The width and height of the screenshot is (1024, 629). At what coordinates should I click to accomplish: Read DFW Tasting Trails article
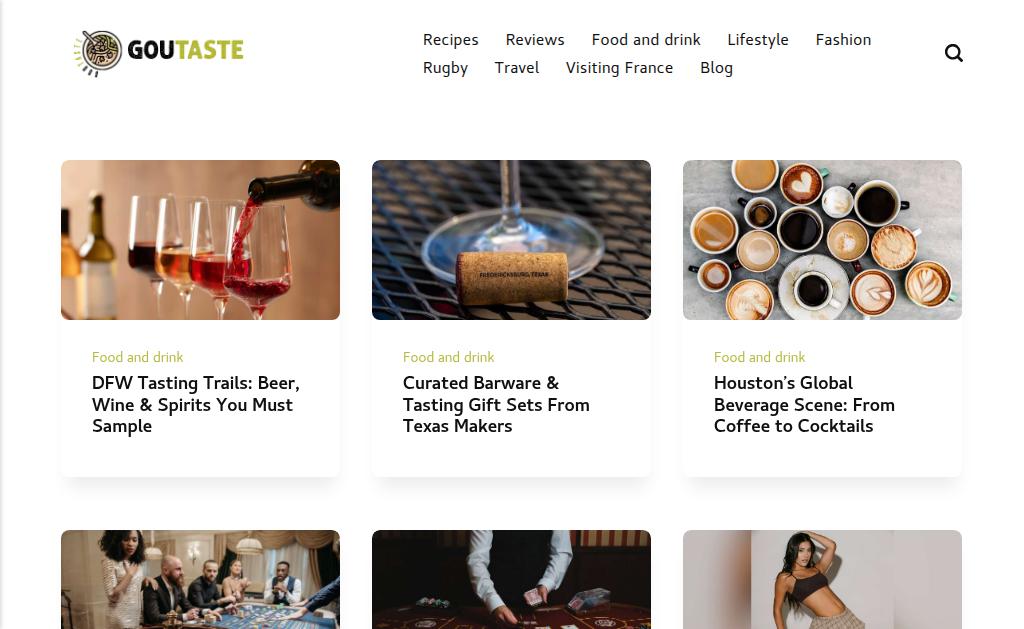[196, 404]
